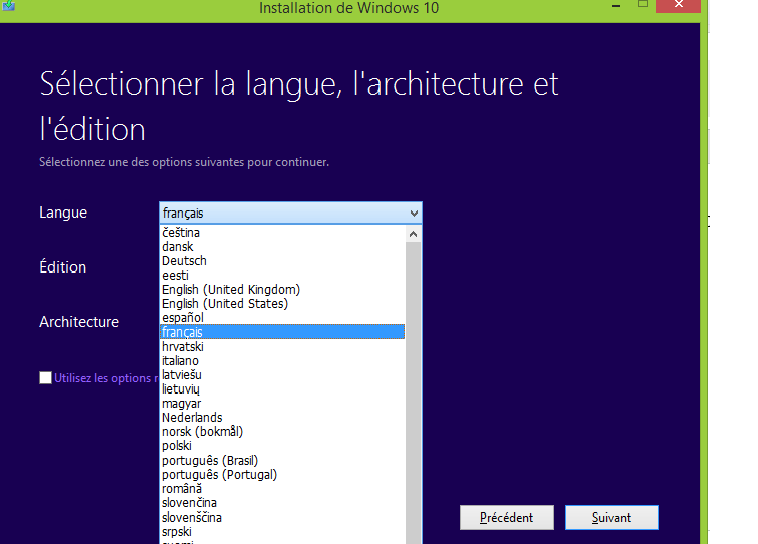Screen dimensions: 758x544
Task: Select lietuvių language option
Action: point(282,389)
